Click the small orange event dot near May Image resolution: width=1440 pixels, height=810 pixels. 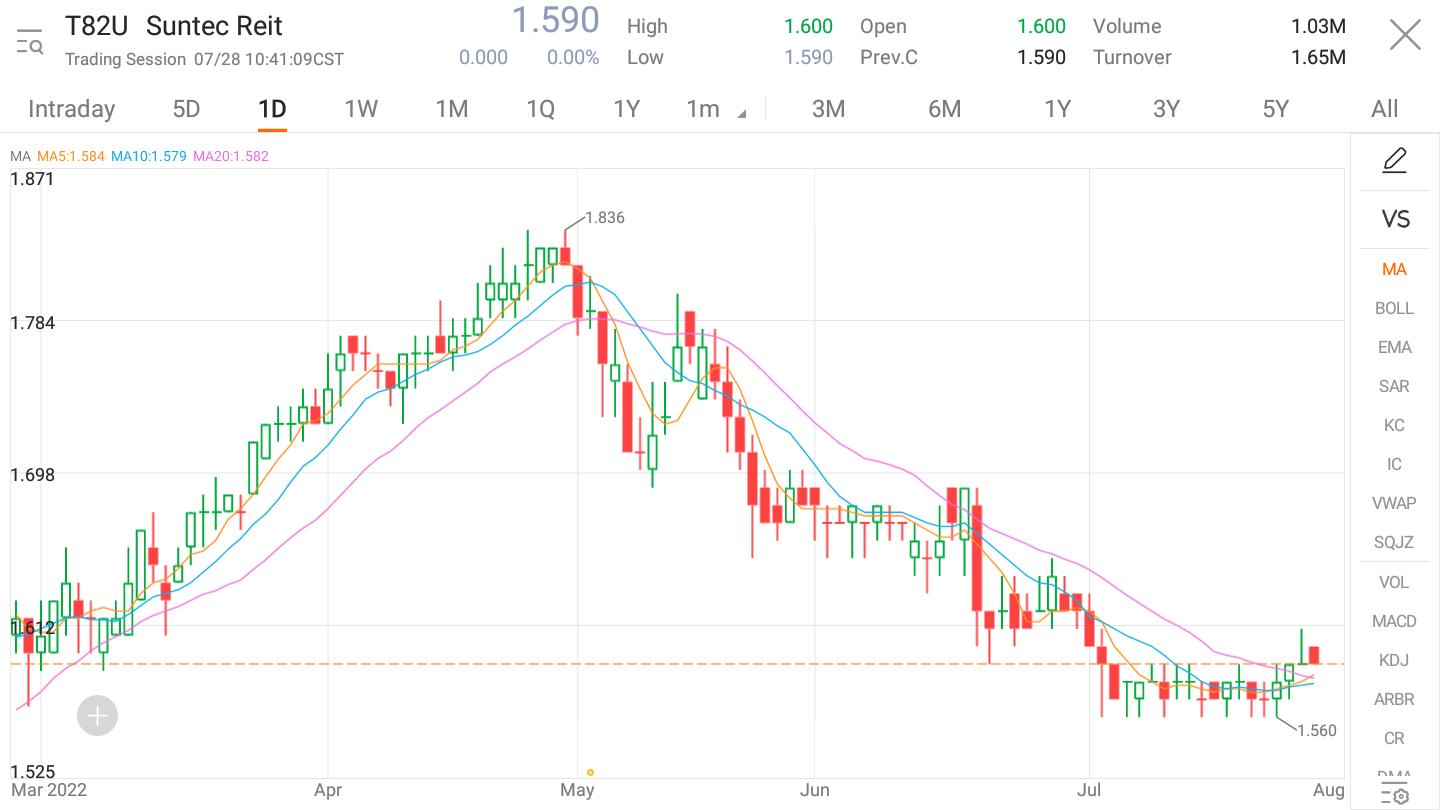click(591, 772)
